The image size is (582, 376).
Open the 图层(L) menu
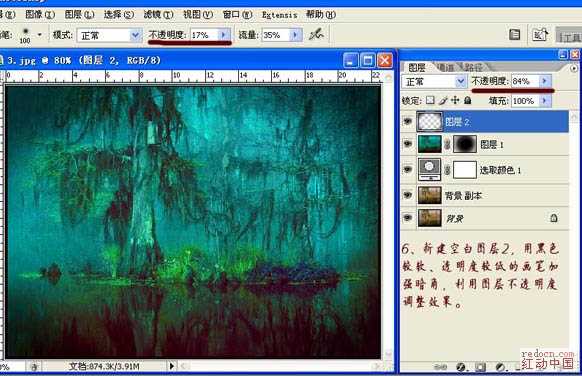tap(79, 14)
